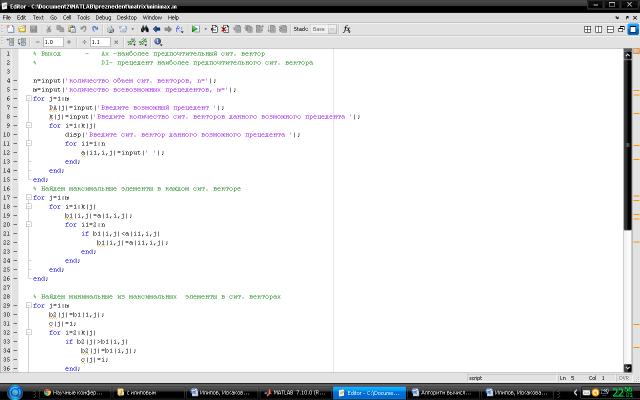
Task: Run the script with green arrow
Action: coord(195,30)
